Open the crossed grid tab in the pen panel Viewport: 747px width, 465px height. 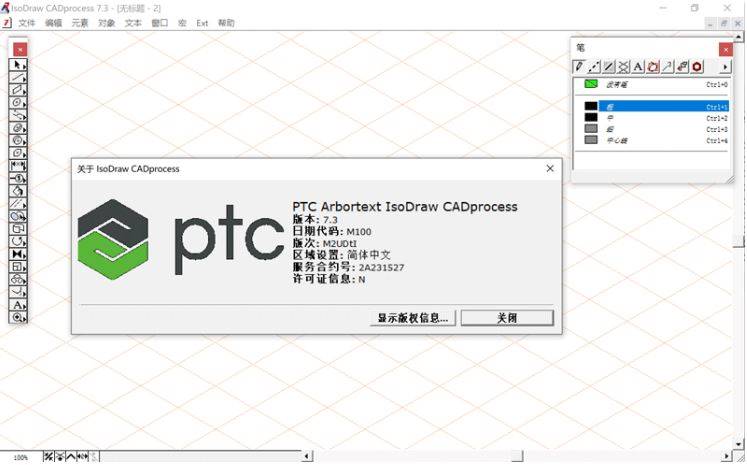click(x=623, y=67)
